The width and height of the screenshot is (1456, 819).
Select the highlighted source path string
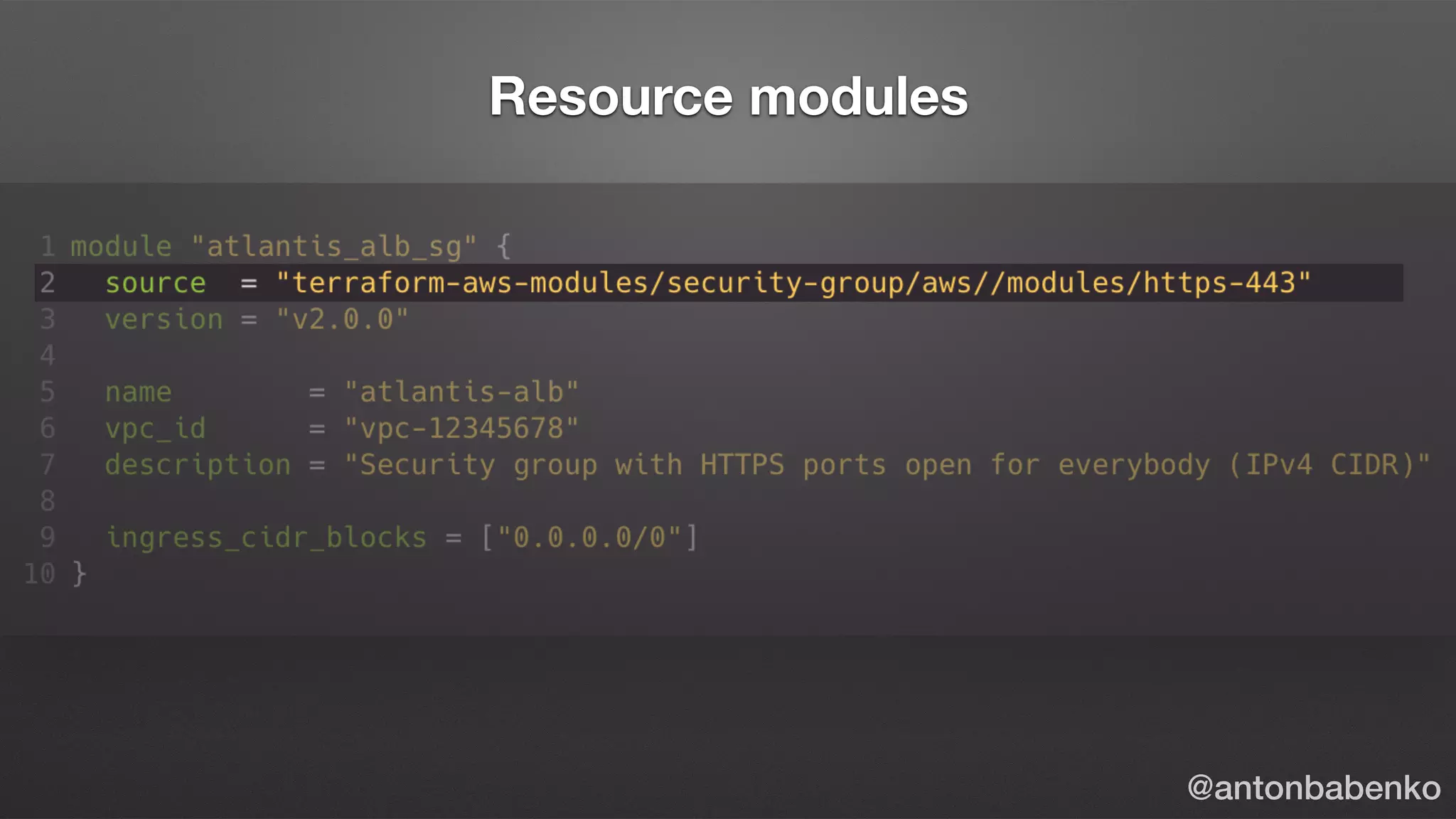[793, 283]
